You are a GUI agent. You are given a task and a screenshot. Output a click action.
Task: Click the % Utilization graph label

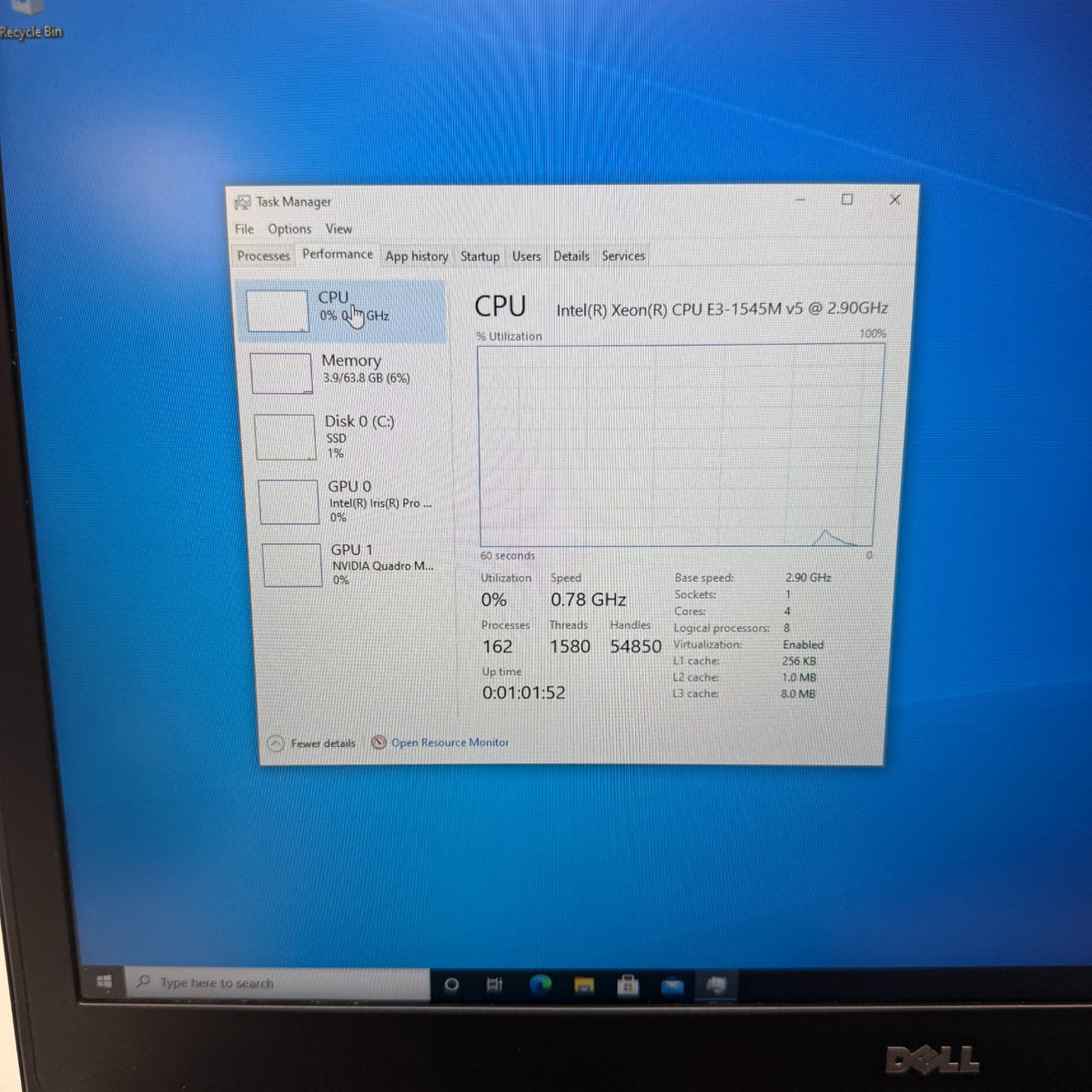(x=509, y=337)
